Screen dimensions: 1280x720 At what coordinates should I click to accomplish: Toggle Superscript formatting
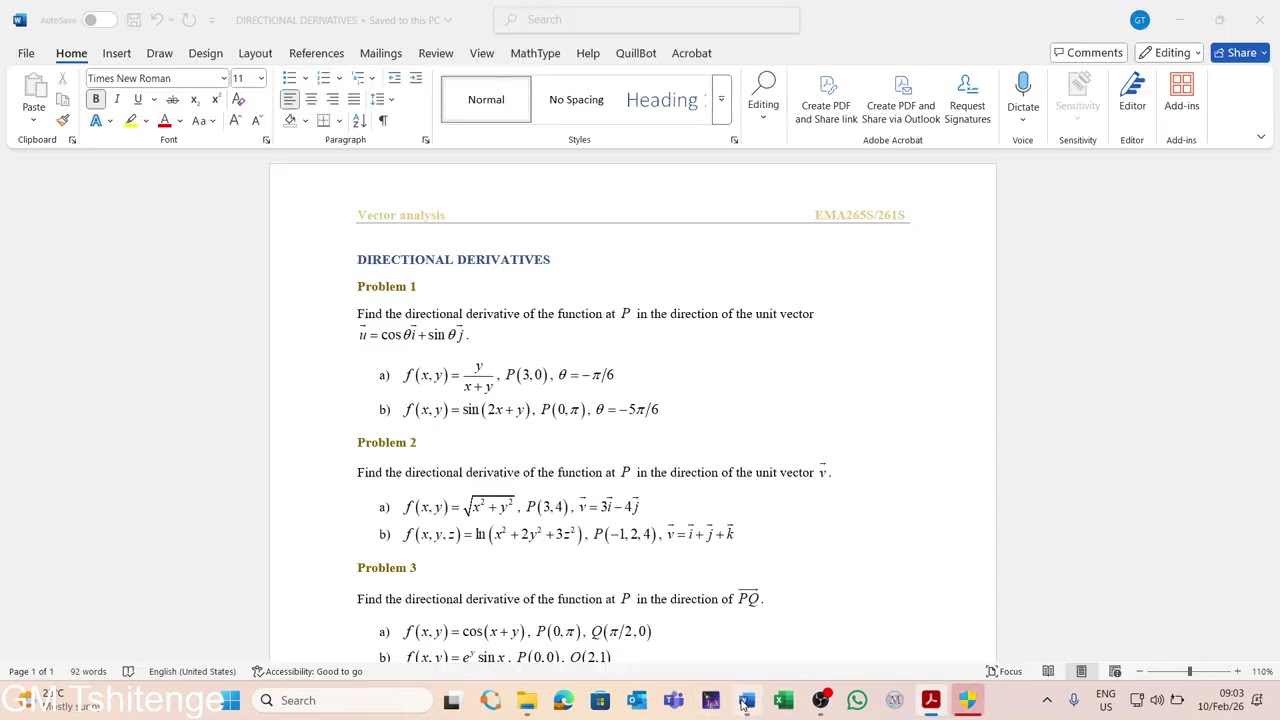tap(215, 99)
